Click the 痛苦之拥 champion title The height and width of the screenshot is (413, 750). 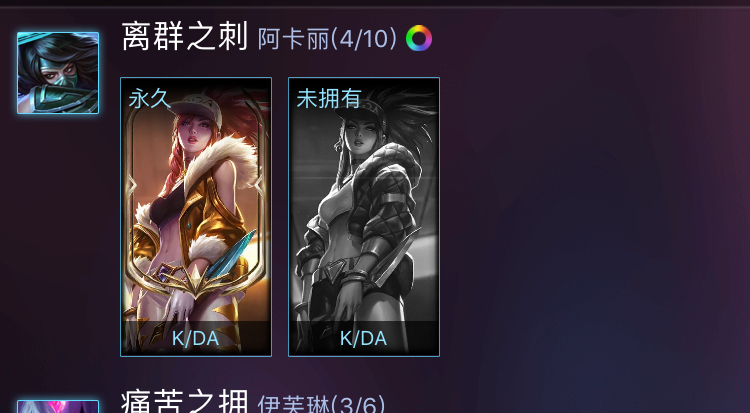tap(185, 402)
